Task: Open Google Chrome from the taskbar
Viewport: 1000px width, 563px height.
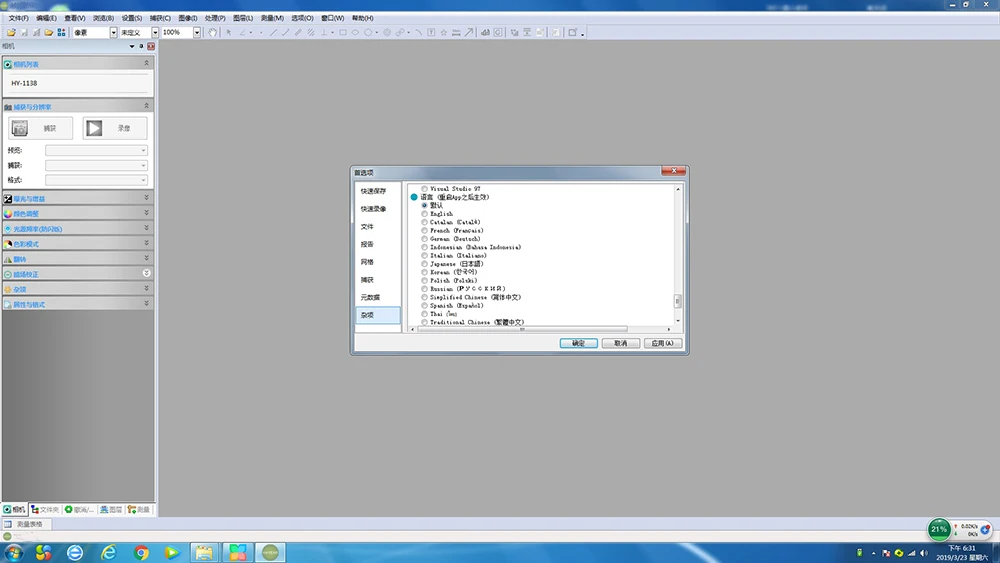Action: (x=141, y=552)
